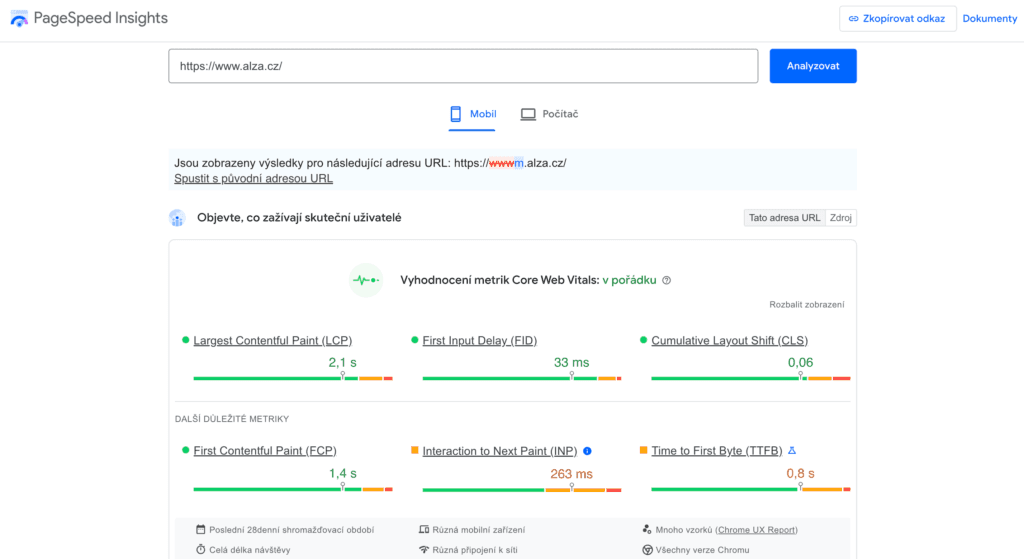The image size is (1024, 559).
Task: Click the Chrome icon beside Všechny verze Chromu
Action: coord(647,550)
